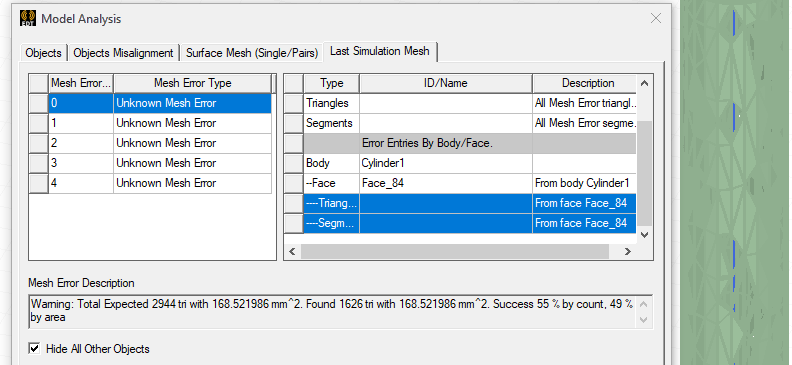This screenshot has width=792, height=365.
Task: Click the EDT application icon in title bar
Action: 28,19
